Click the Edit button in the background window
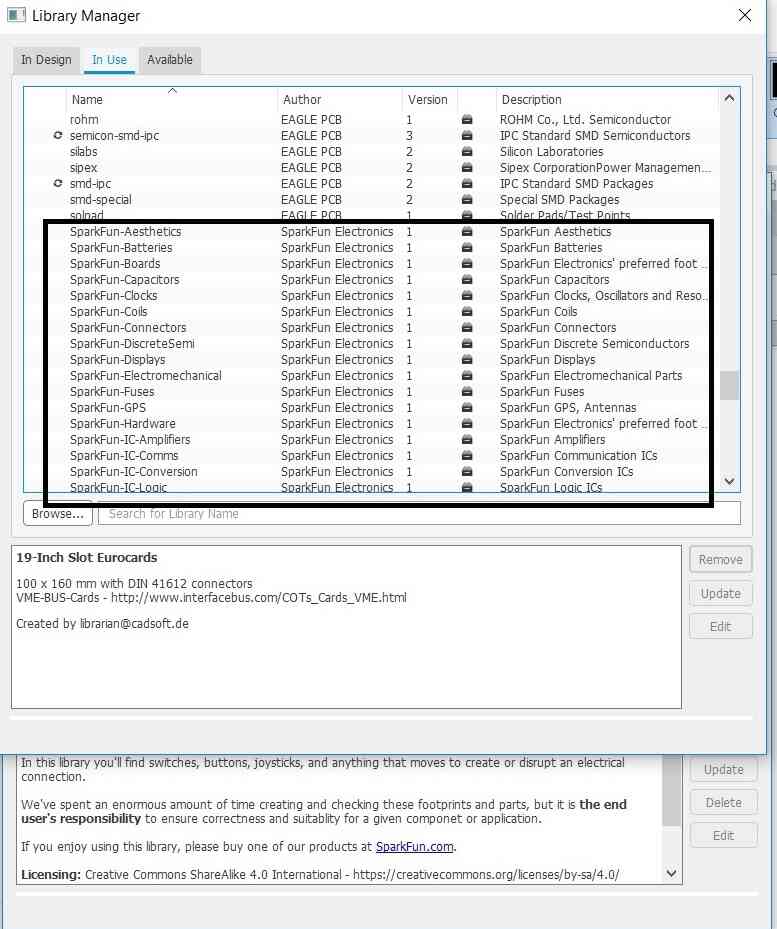Viewport: 777px width, 929px height. click(724, 835)
